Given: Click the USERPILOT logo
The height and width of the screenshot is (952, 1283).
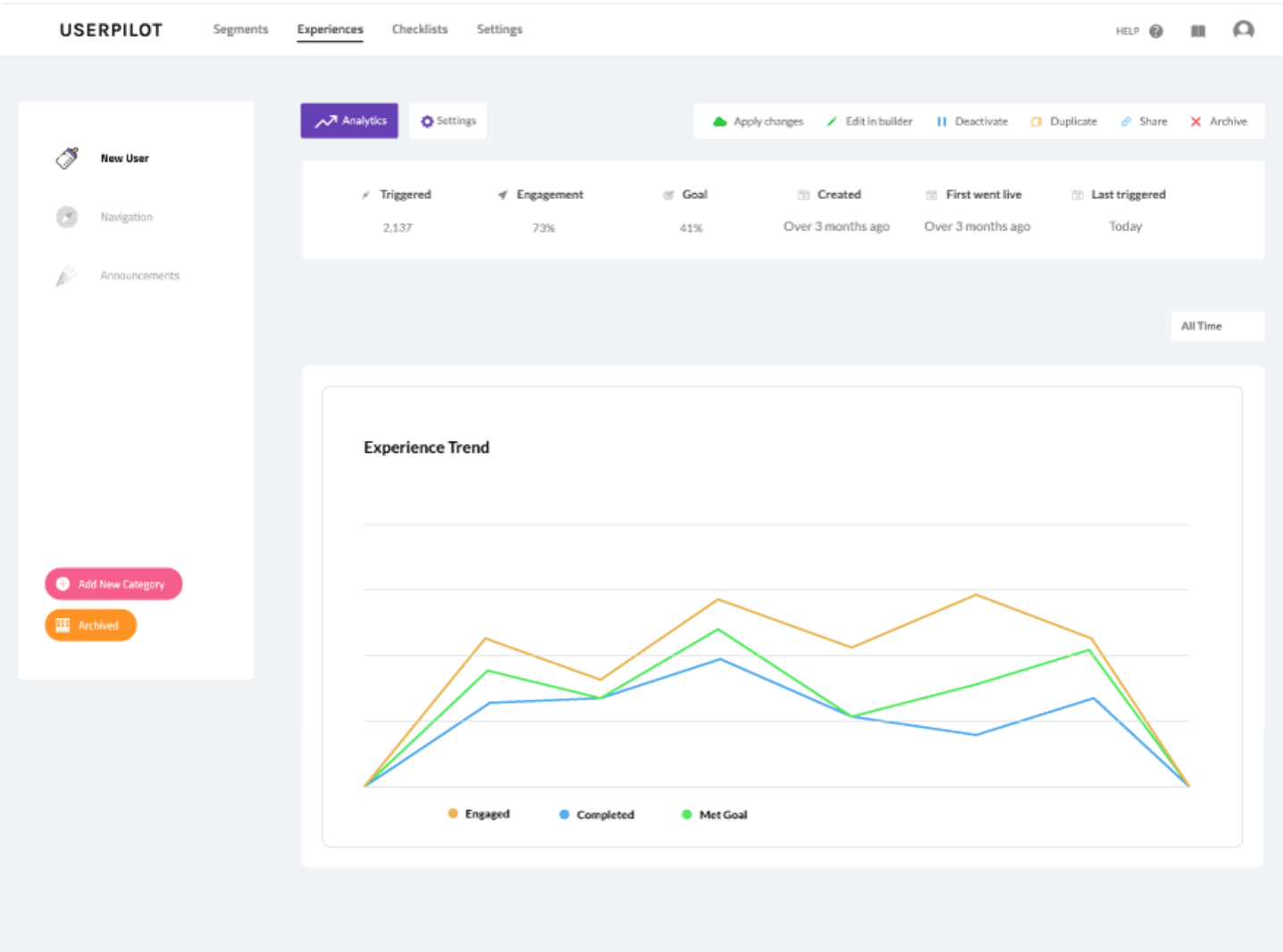Looking at the screenshot, I should pyautogui.click(x=111, y=30).
